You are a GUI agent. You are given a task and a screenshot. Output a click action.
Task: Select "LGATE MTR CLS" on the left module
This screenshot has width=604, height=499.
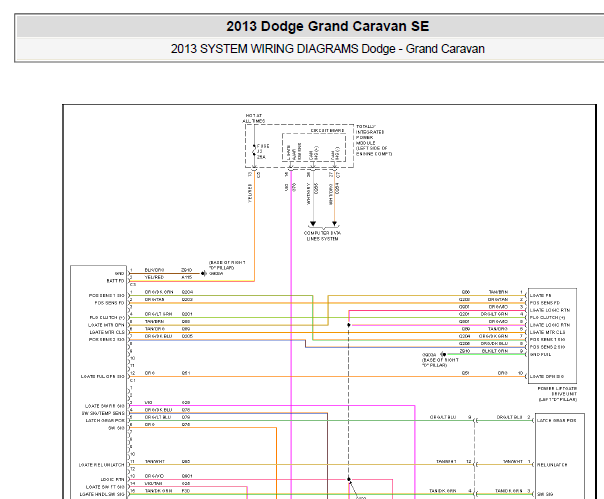point(107,332)
